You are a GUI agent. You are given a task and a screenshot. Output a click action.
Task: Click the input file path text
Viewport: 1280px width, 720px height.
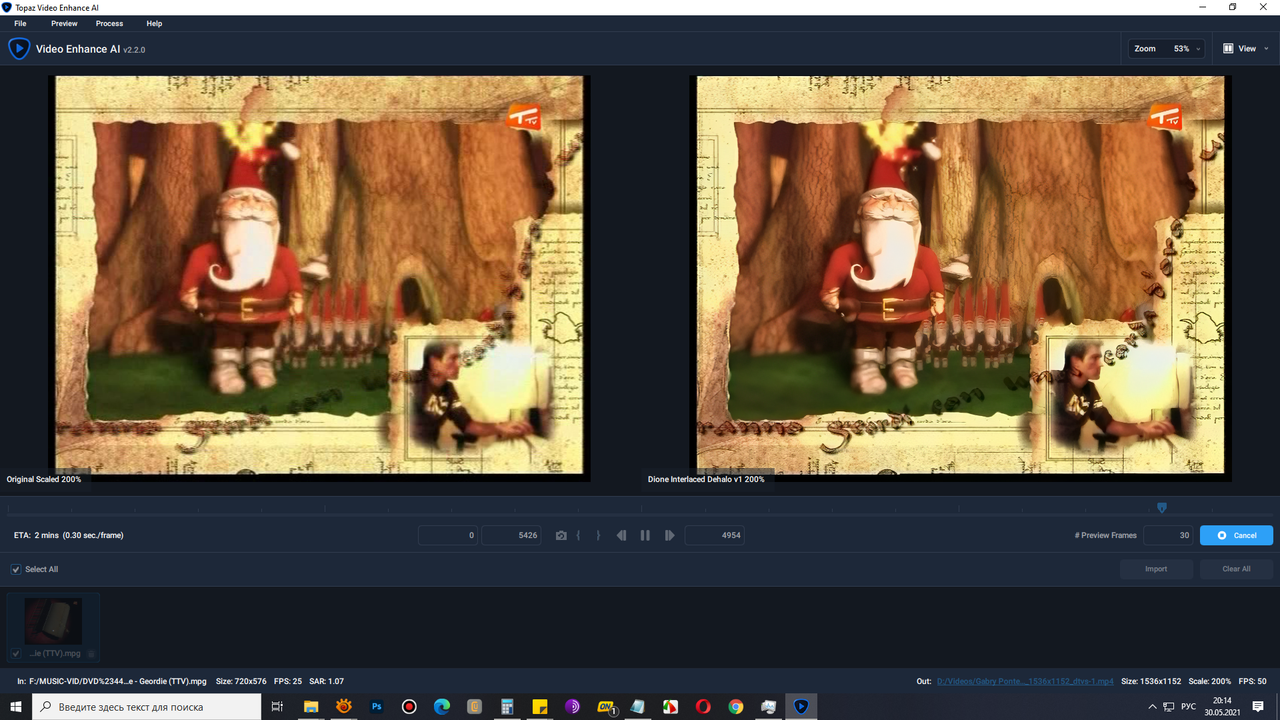click(x=120, y=681)
